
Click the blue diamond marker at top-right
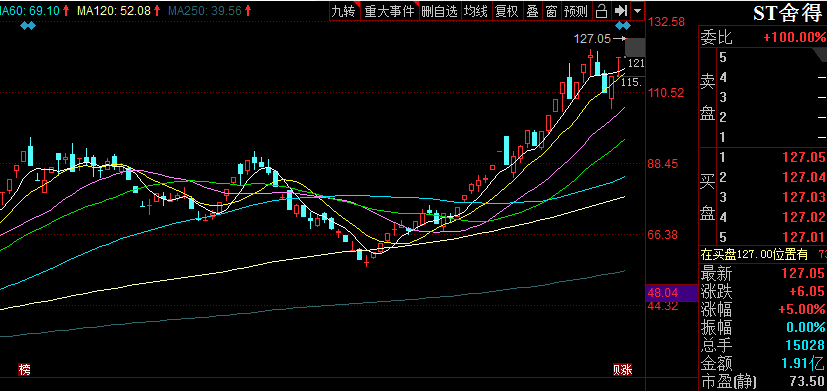[623, 25]
